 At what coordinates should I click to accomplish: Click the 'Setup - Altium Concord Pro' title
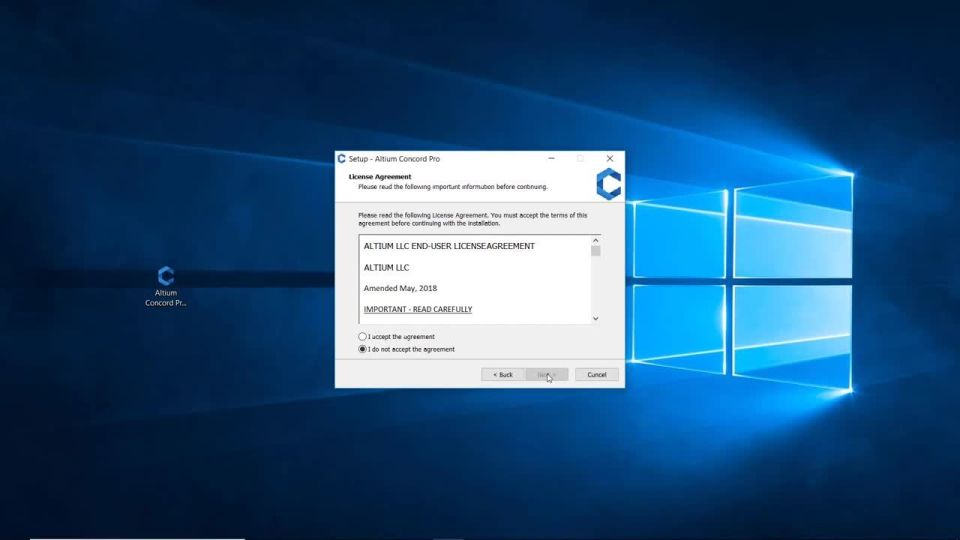point(394,159)
